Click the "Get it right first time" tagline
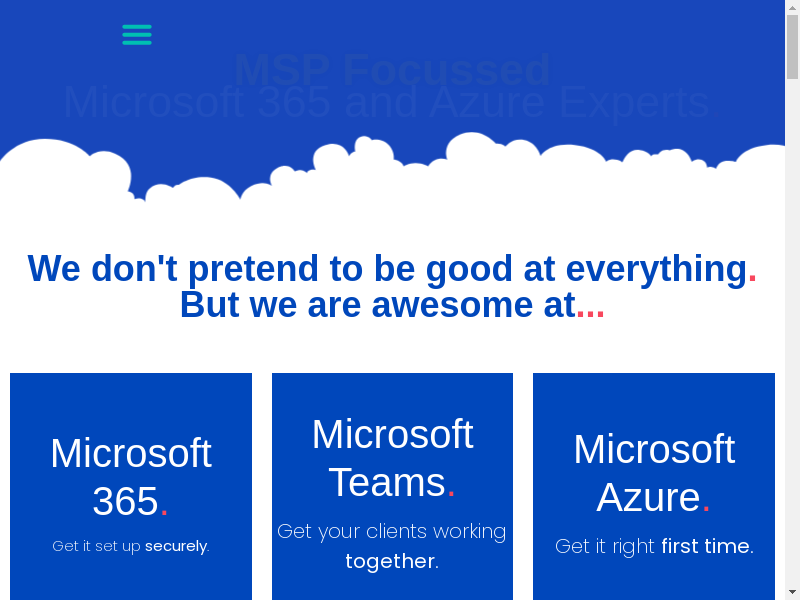The height and width of the screenshot is (600, 800). click(654, 546)
